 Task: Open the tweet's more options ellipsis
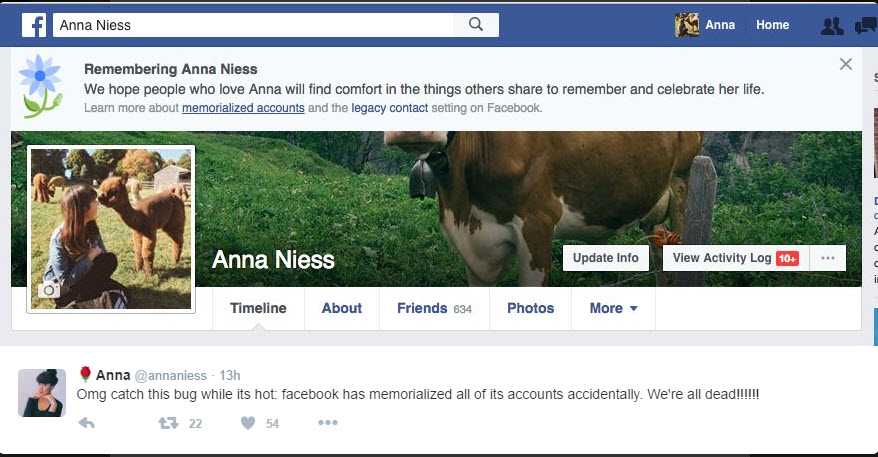(x=327, y=423)
